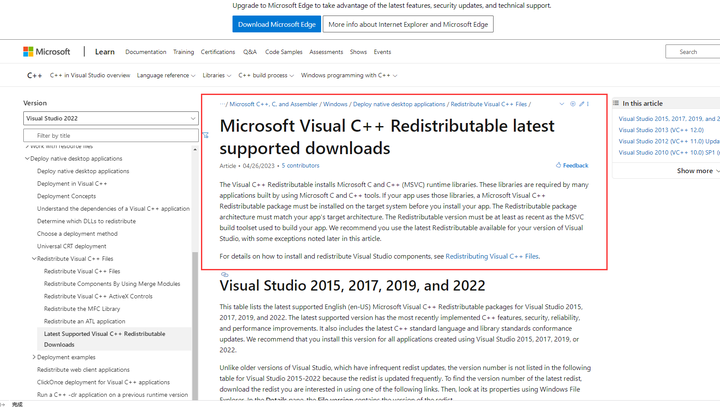Open ClickOnce deployment for Visual C++ applications
Screen dimensions: 720x408
[103, 382]
